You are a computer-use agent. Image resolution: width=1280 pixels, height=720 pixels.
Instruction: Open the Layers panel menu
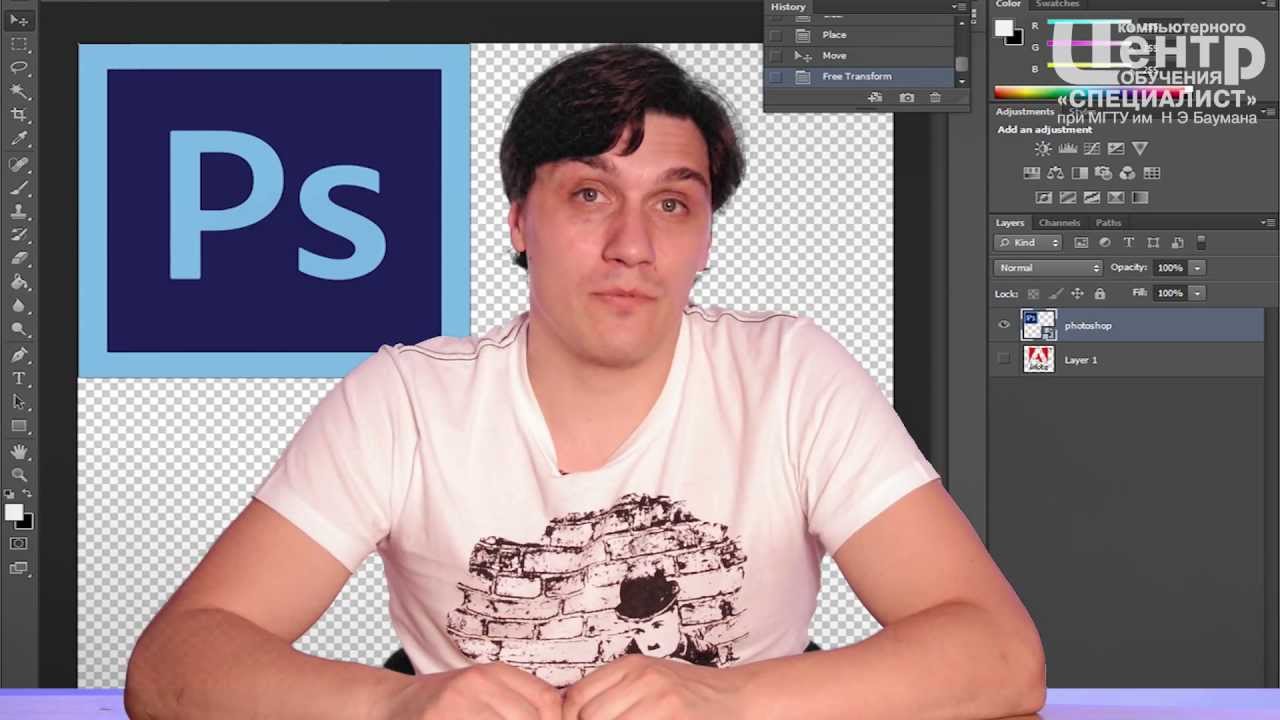click(1268, 222)
